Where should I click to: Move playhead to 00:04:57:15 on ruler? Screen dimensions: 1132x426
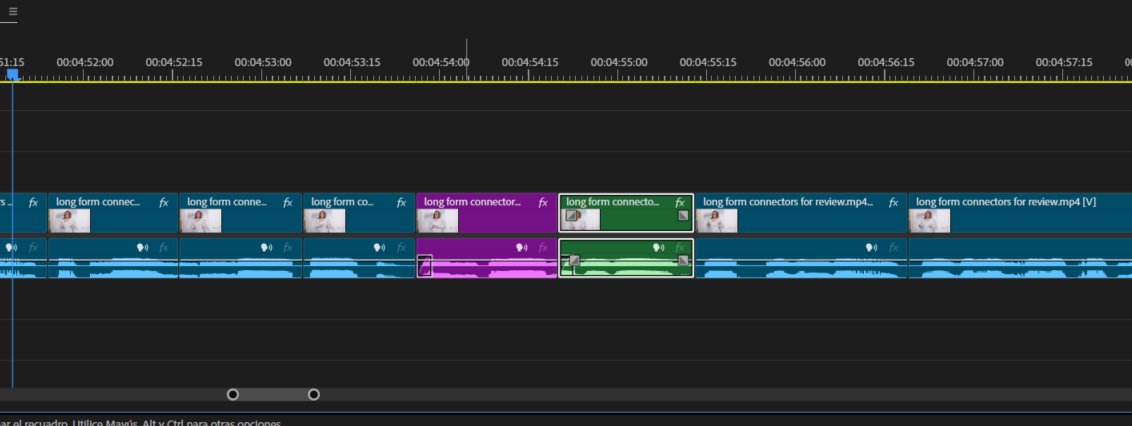[1064, 63]
